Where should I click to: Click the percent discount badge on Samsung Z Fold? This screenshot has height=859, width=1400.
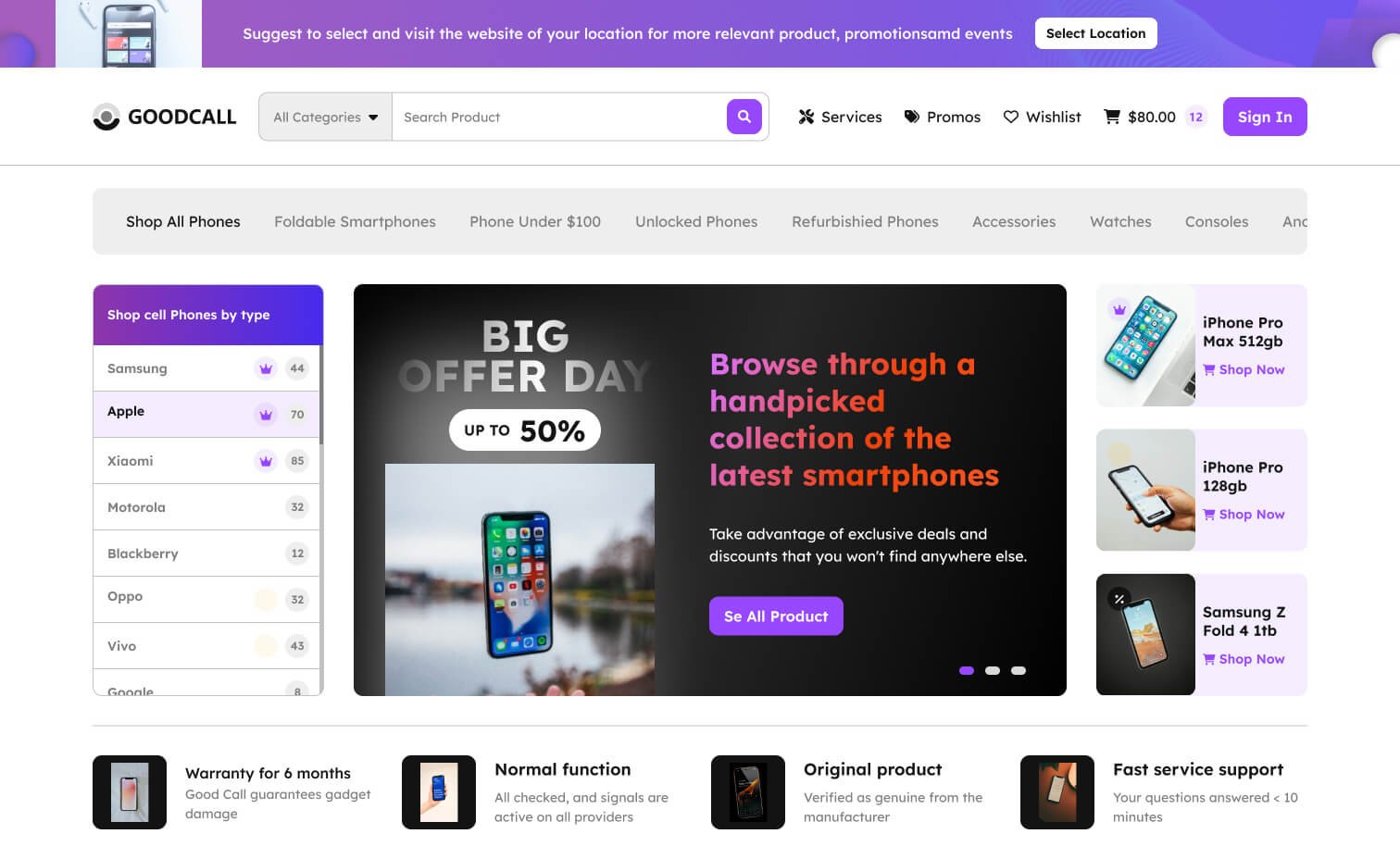1119,599
